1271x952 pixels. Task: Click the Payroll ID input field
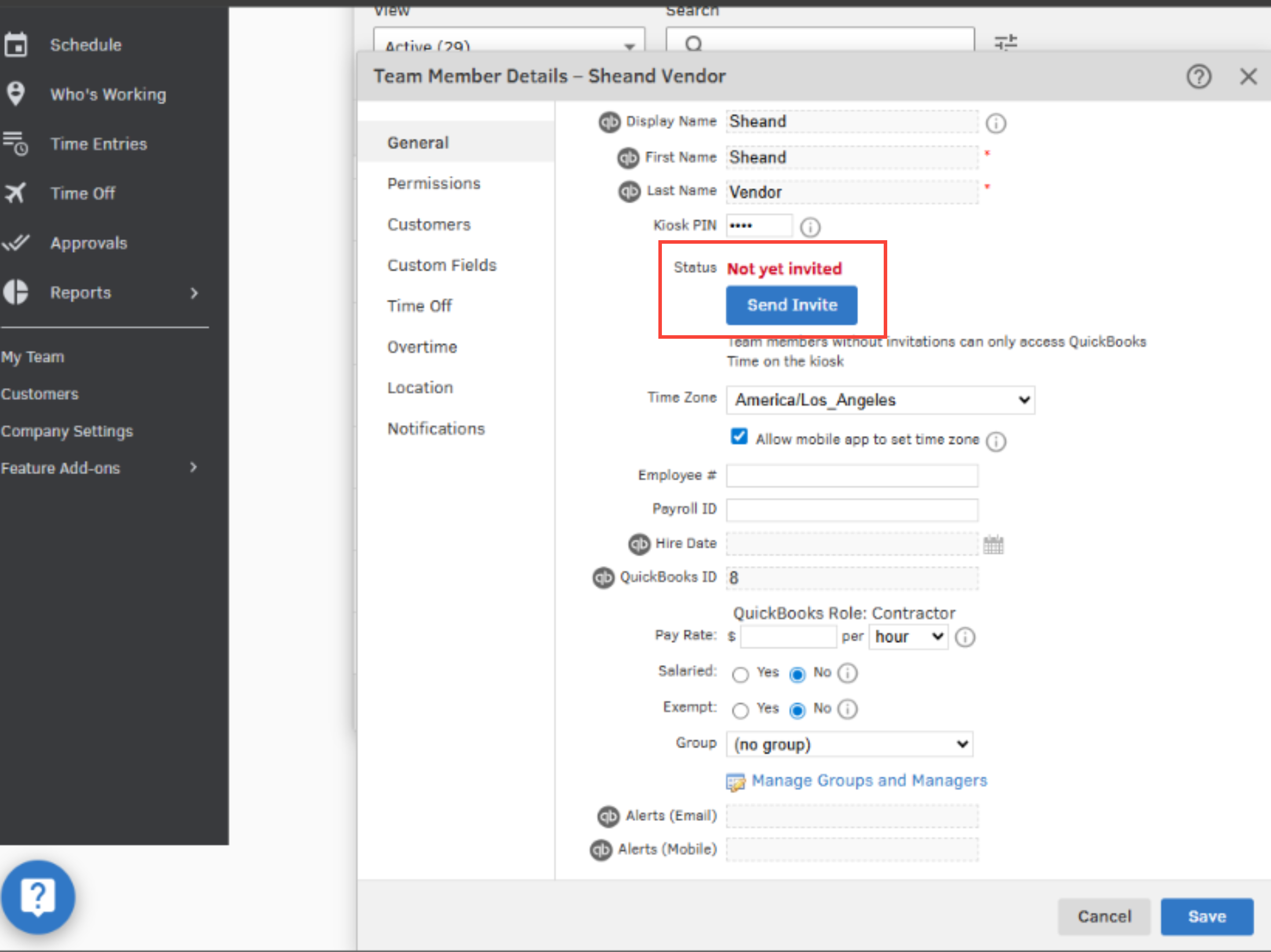click(x=852, y=509)
